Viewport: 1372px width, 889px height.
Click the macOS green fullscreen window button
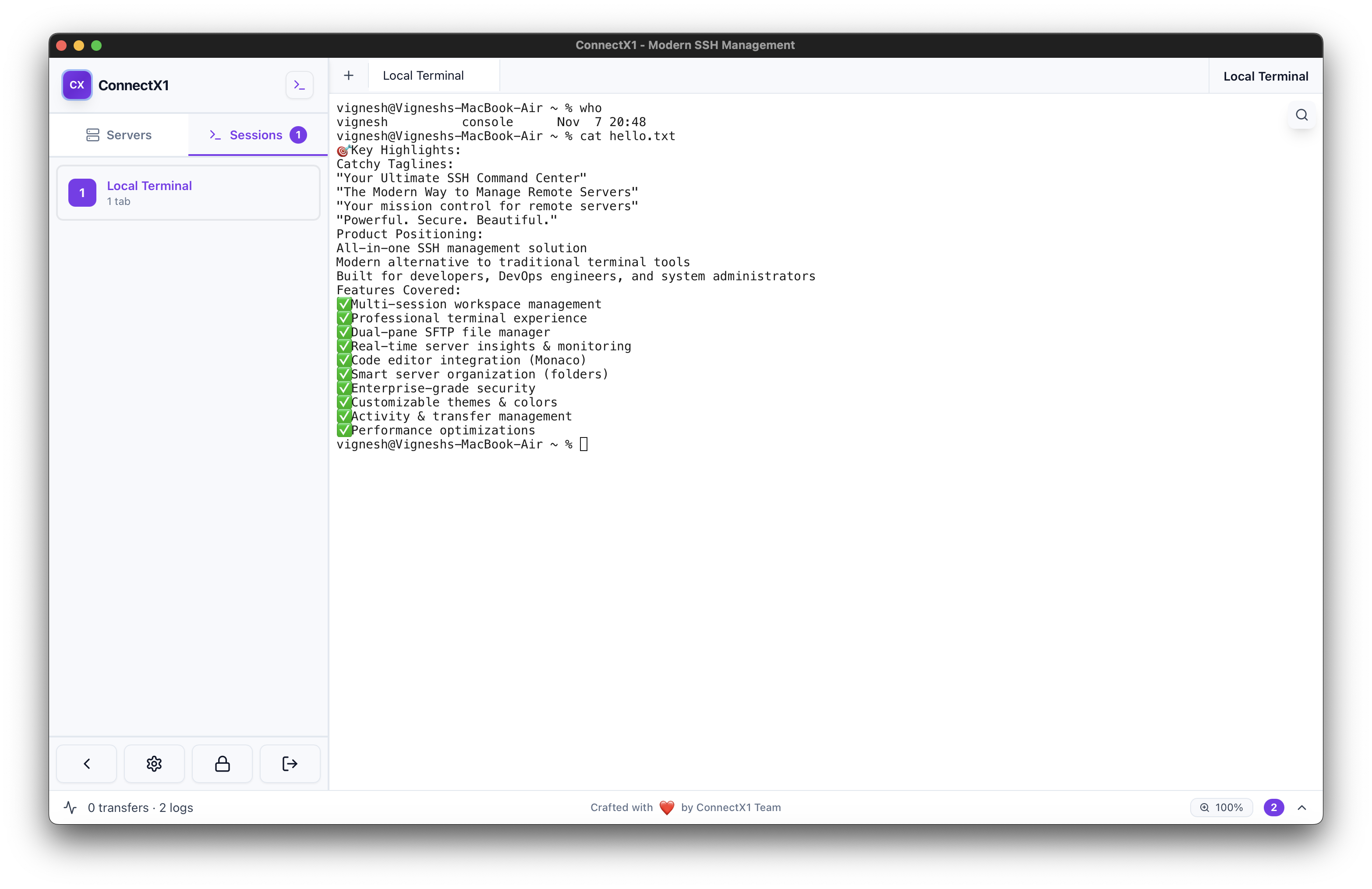[x=96, y=45]
